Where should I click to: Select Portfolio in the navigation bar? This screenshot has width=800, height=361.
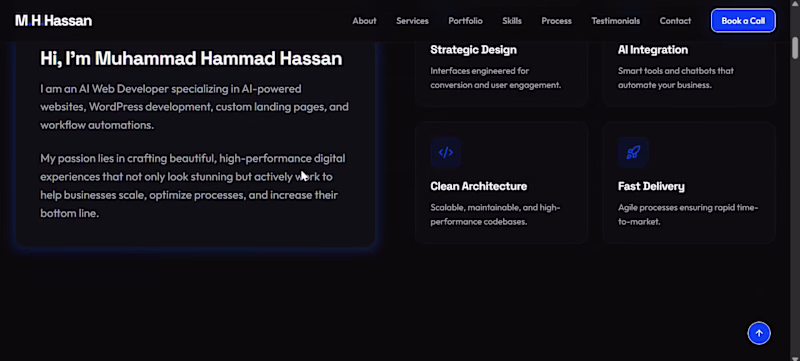[x=465, y=21]
